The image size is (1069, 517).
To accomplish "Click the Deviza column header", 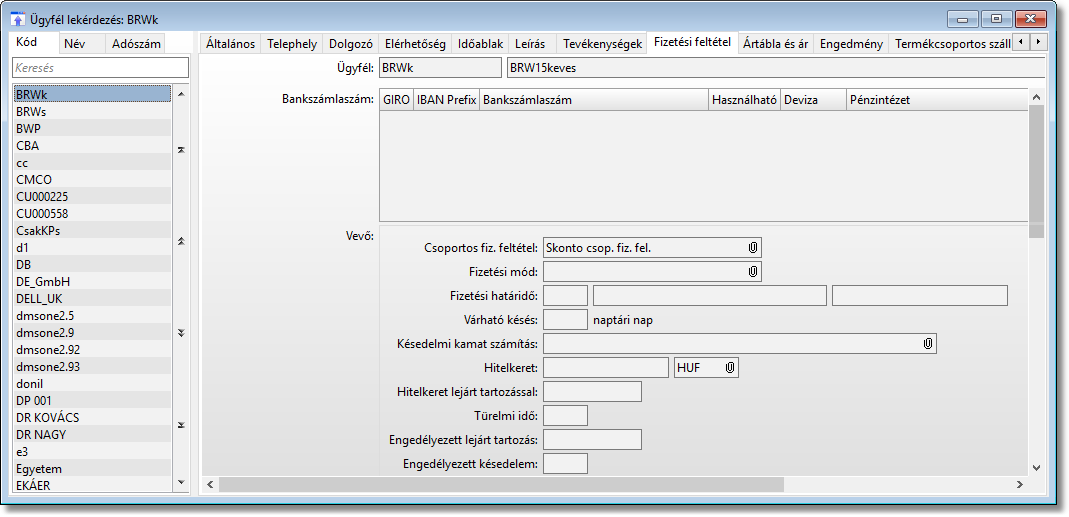I will click(x=813, y=100).
